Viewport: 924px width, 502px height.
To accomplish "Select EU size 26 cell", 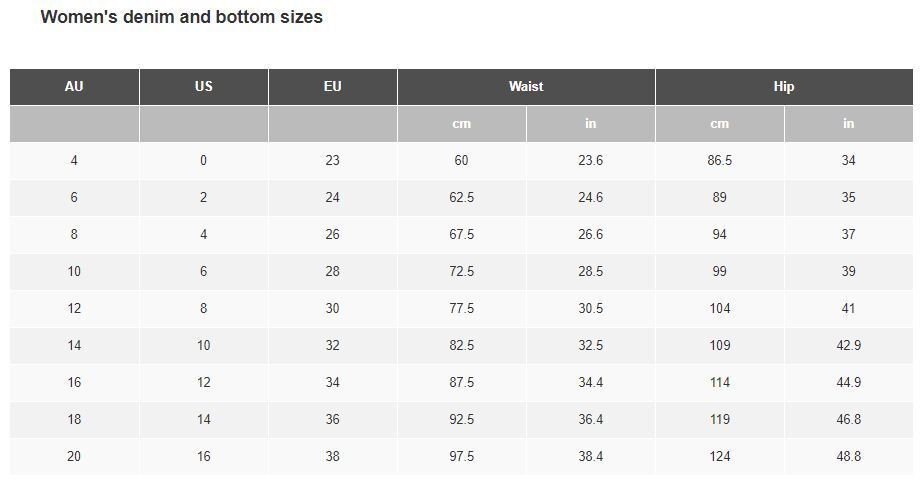I will (332, 235).
